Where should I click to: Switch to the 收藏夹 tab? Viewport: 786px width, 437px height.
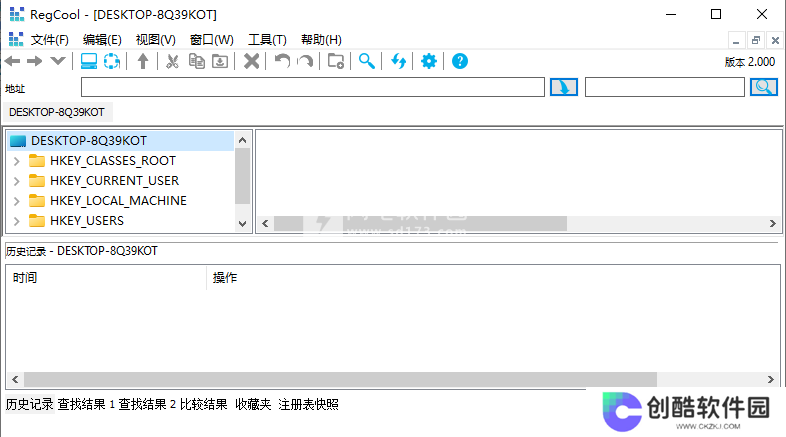253,404
